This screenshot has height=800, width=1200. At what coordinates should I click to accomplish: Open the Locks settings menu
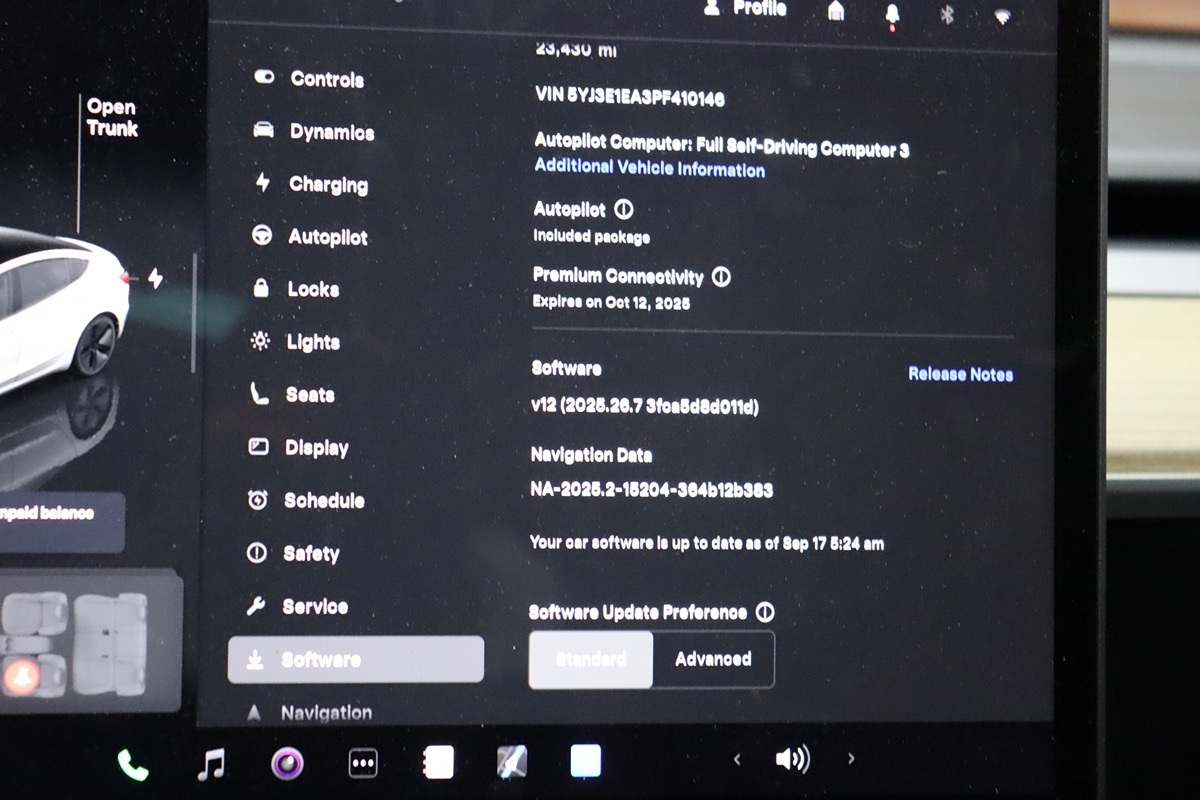tap(294, 289)
